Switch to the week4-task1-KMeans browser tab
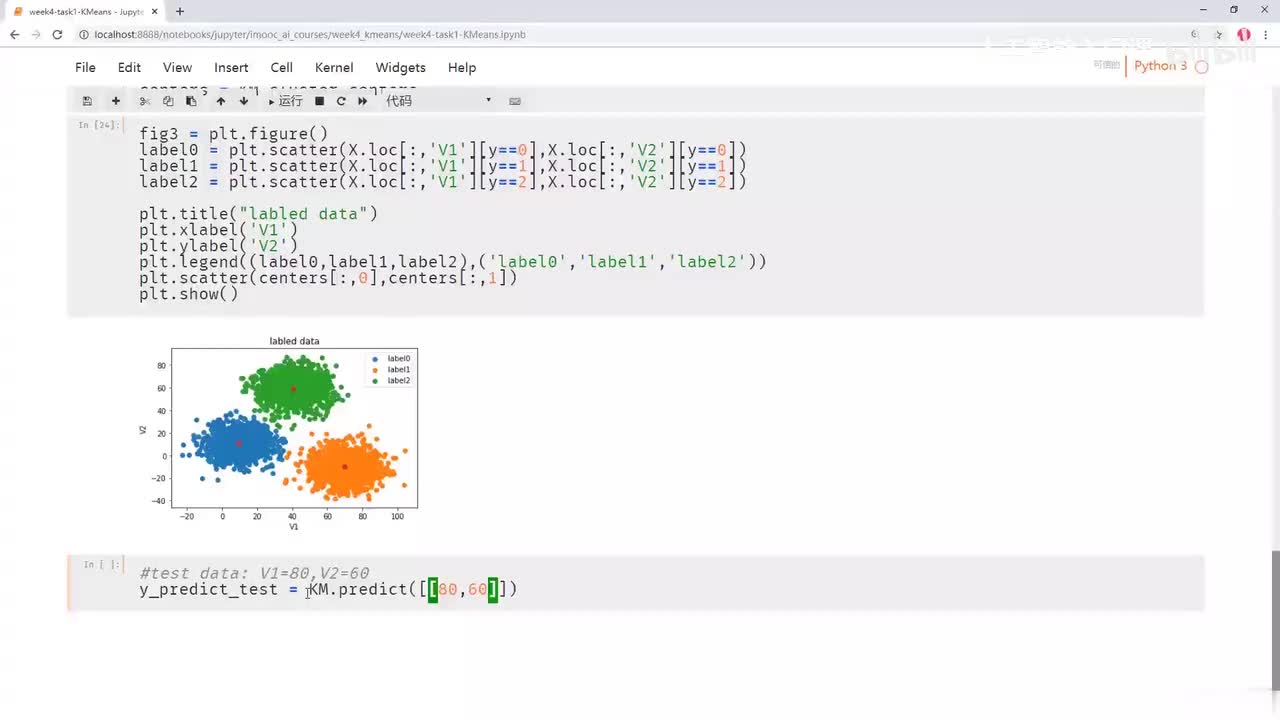Image resolution: width=1280 pixels, height=720 pixels. click(x=84, y=11)
